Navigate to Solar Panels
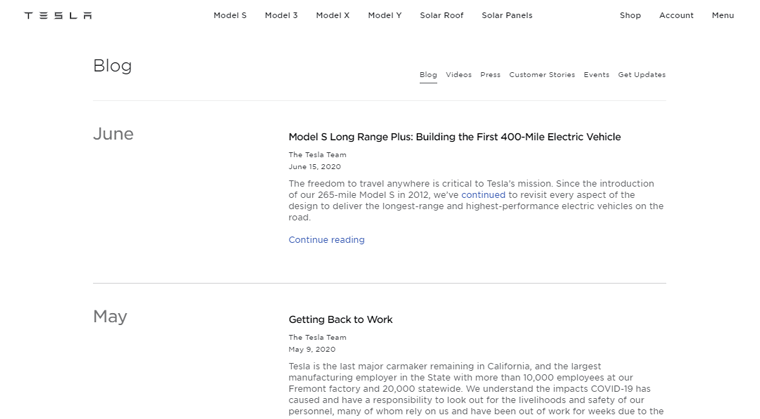The image size is (760, 419). click(507, 16)
